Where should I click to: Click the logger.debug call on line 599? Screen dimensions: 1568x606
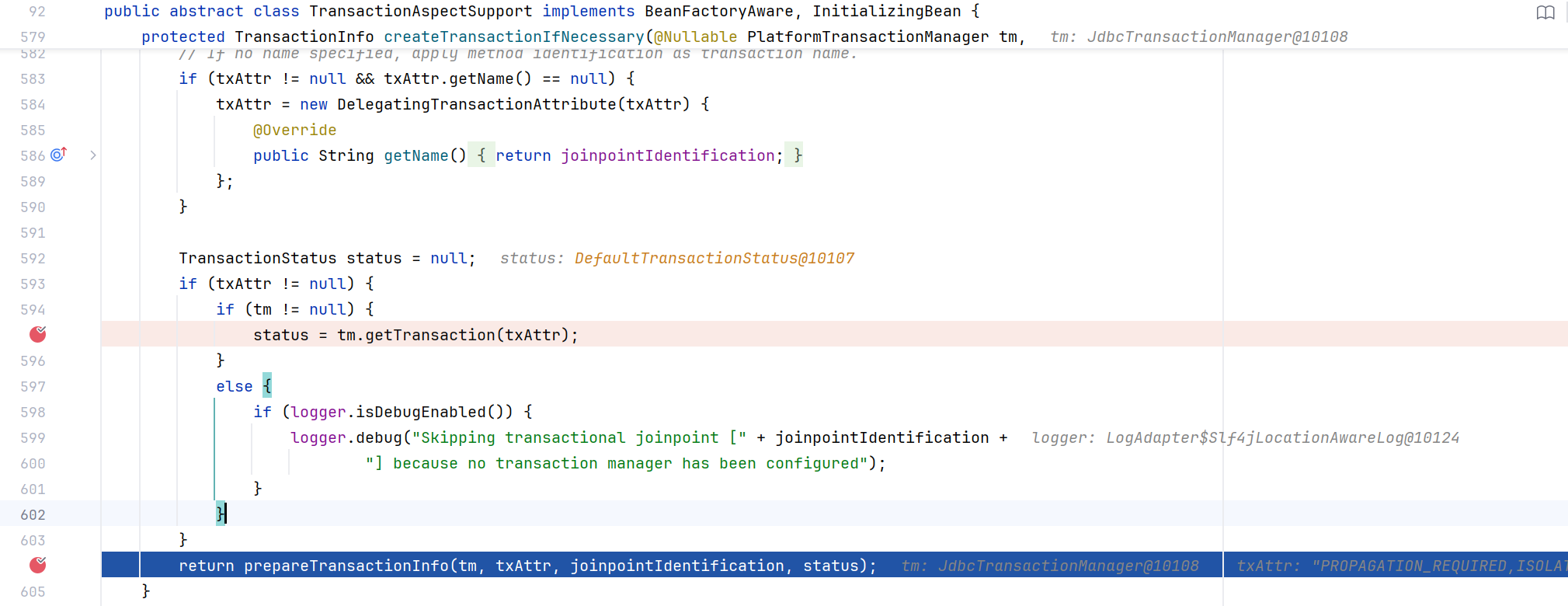tap(346, 437)
